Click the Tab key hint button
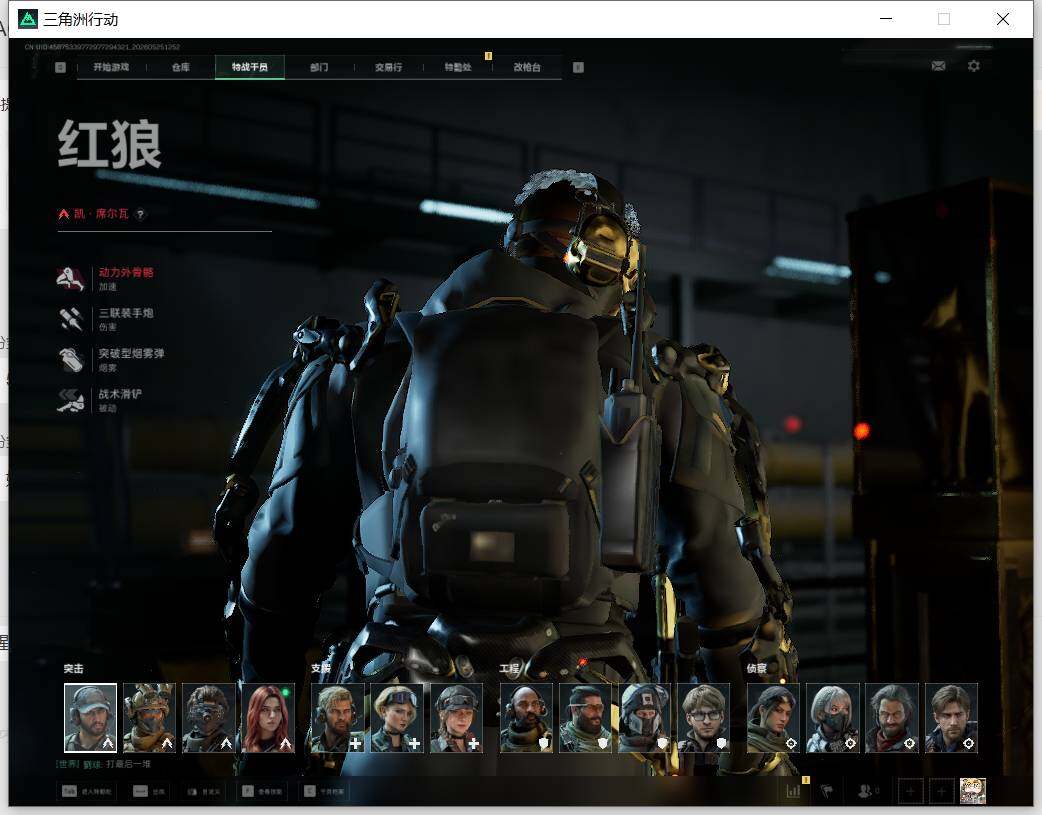Viewport: 1042px width, 815px height. click(87, 792)
